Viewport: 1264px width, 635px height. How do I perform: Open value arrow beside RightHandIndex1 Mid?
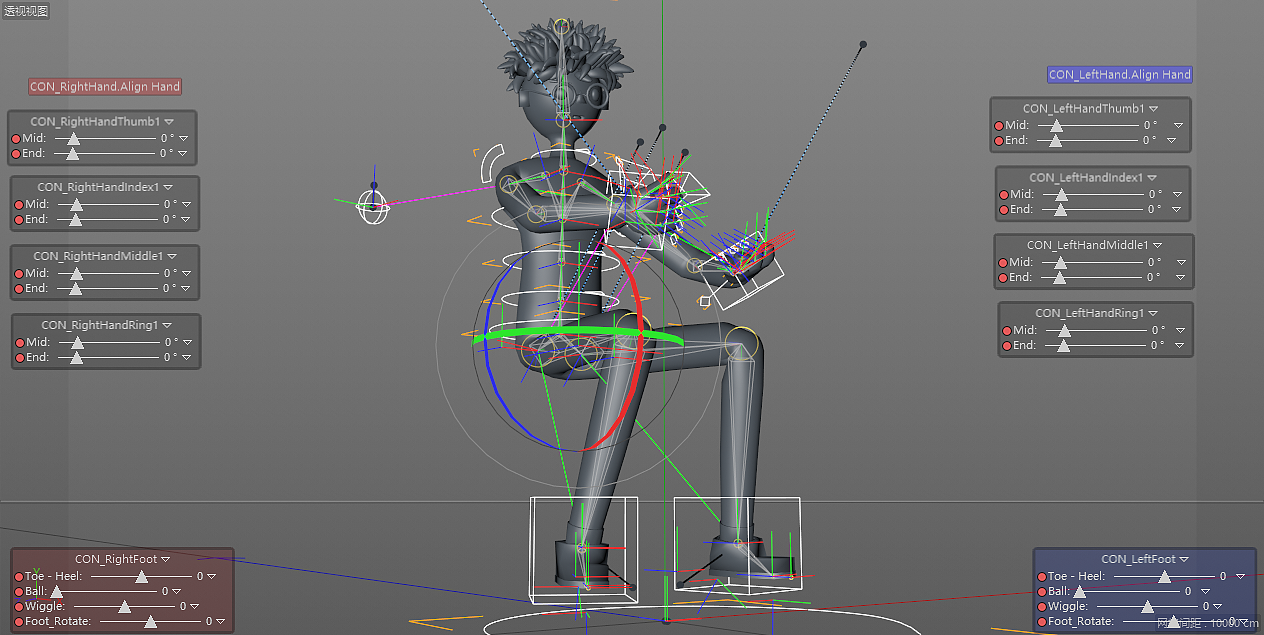186,204
